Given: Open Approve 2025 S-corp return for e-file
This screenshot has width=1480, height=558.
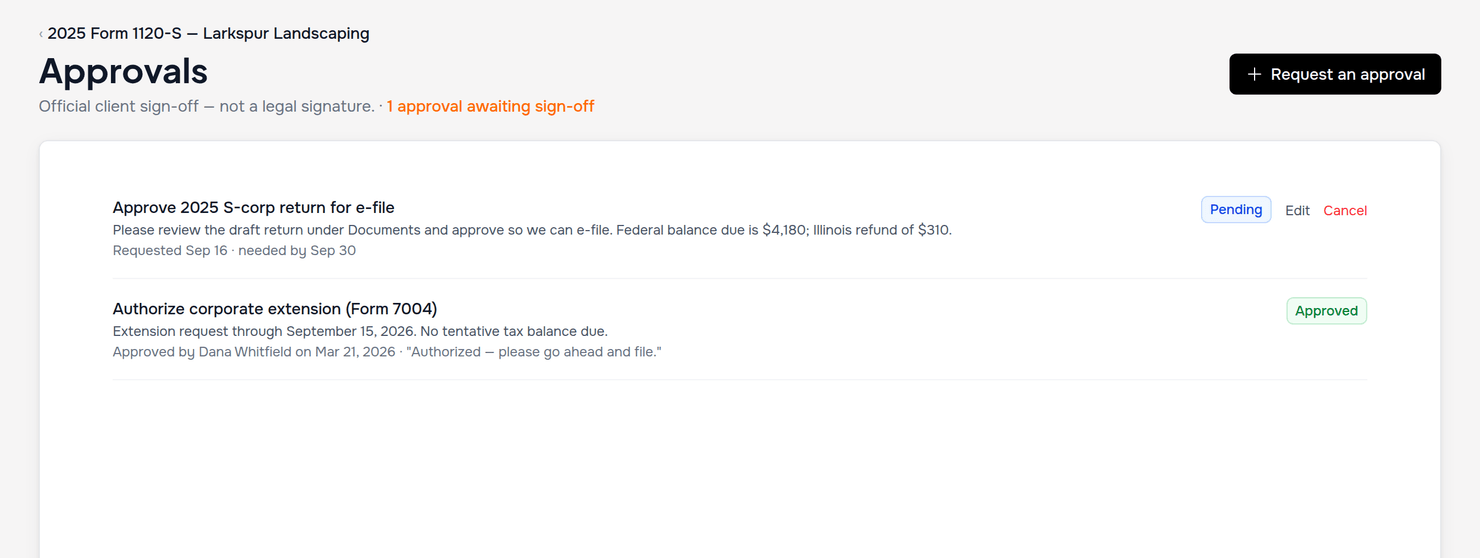Looking at the screenshot, I should [254, 208].
